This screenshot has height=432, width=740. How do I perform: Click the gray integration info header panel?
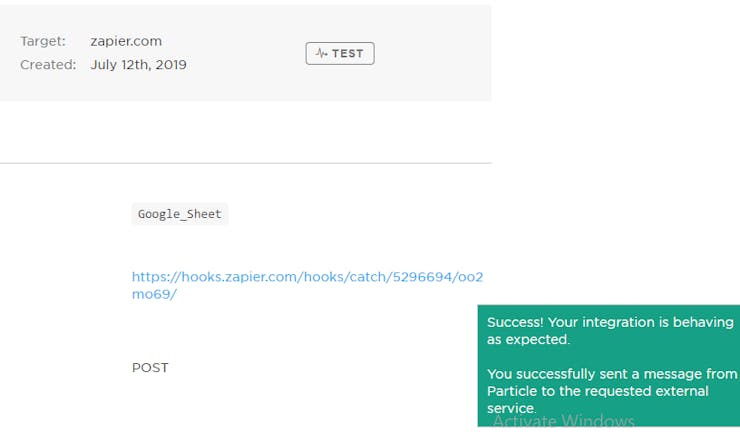(245, 53)
